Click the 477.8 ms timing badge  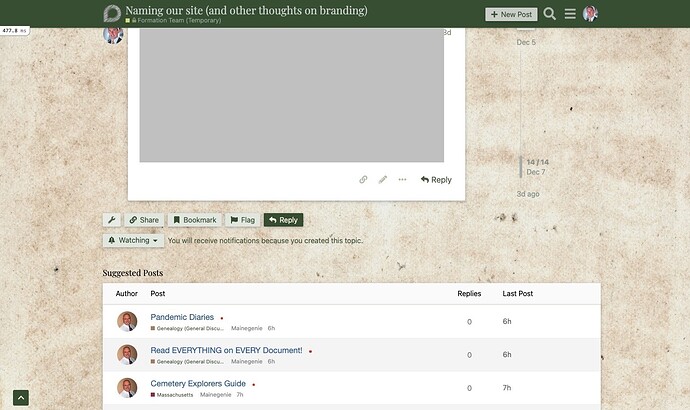point(15,31)
